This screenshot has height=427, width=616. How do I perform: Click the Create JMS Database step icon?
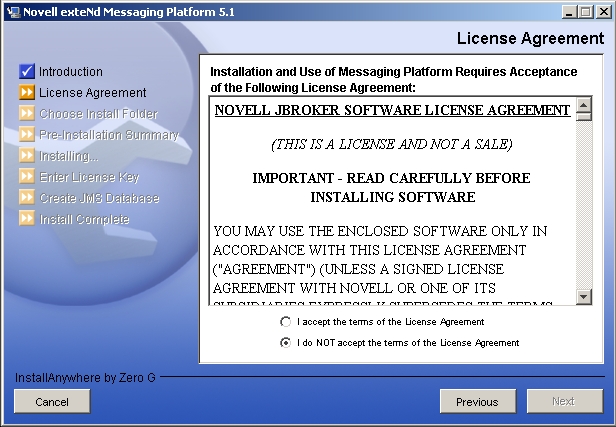click(x=27, y=198)
